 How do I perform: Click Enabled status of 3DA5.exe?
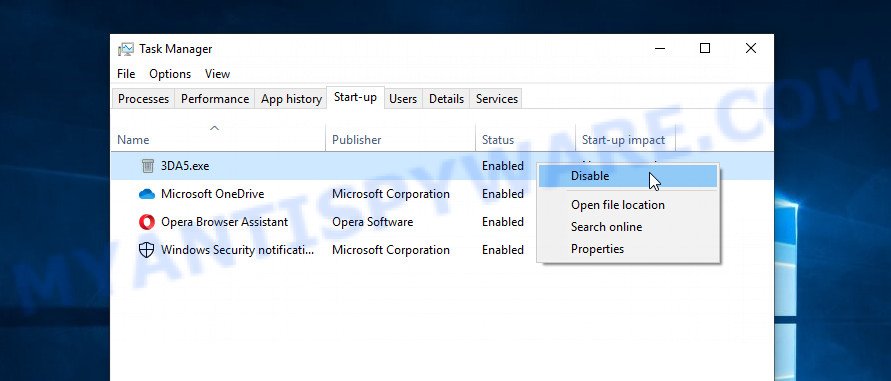503,166
